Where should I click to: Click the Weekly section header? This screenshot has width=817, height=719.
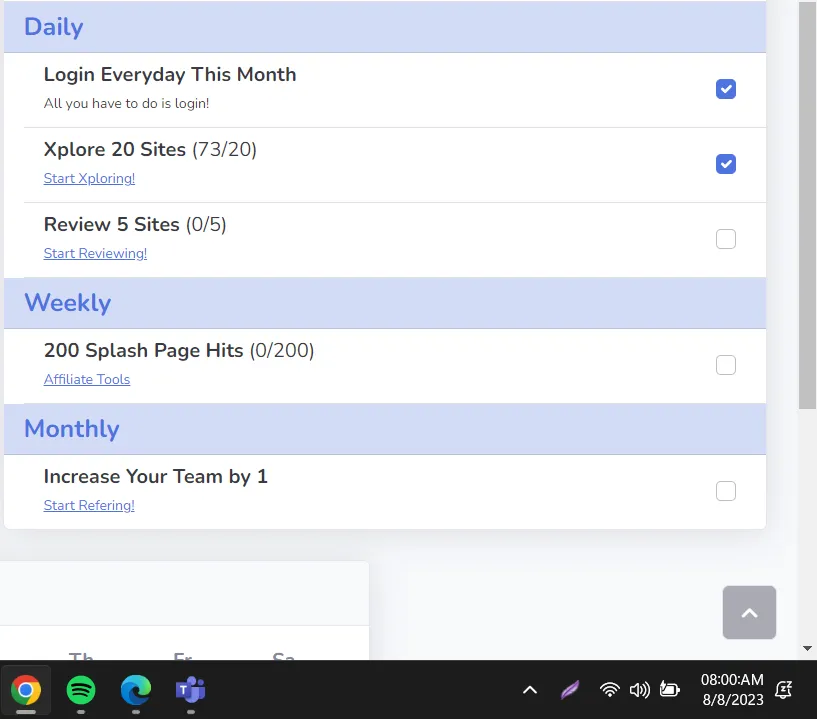click(x=385, y=303)
